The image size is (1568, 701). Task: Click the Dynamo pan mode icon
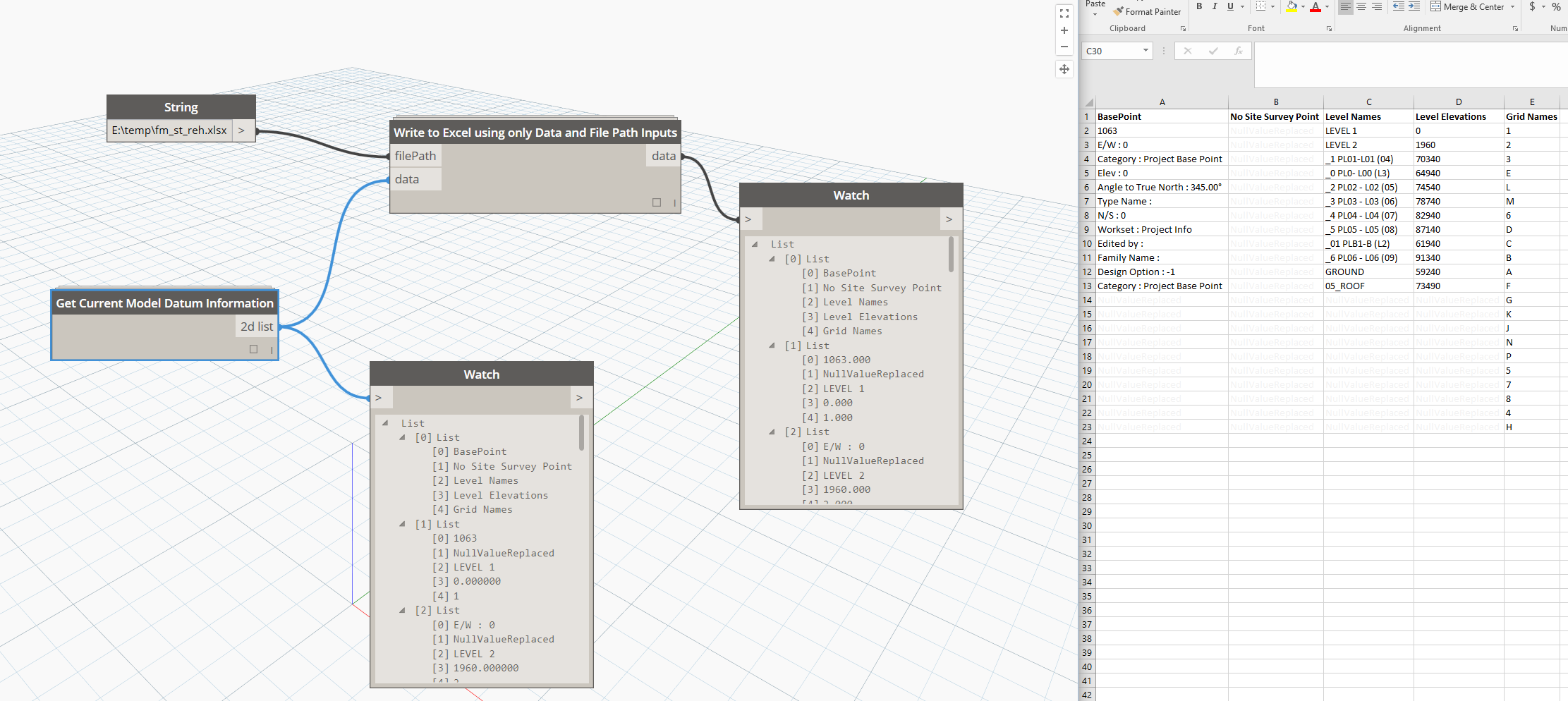pyautogui.click(x=1064, y=69)
